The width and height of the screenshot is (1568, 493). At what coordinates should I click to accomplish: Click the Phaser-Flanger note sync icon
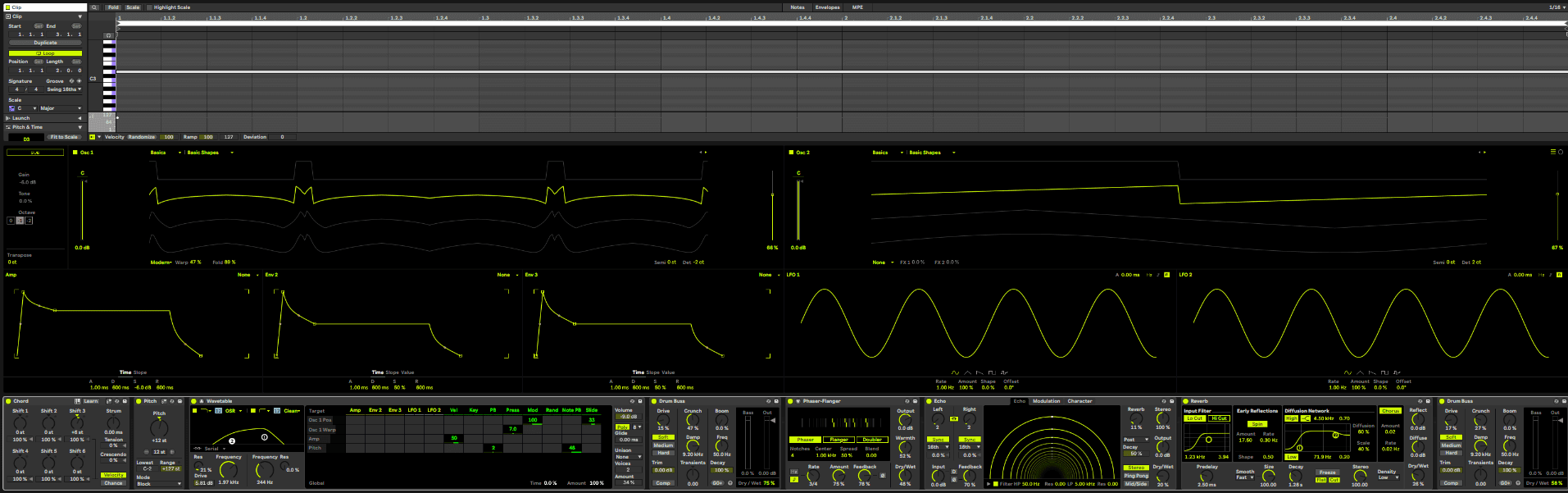793,478
